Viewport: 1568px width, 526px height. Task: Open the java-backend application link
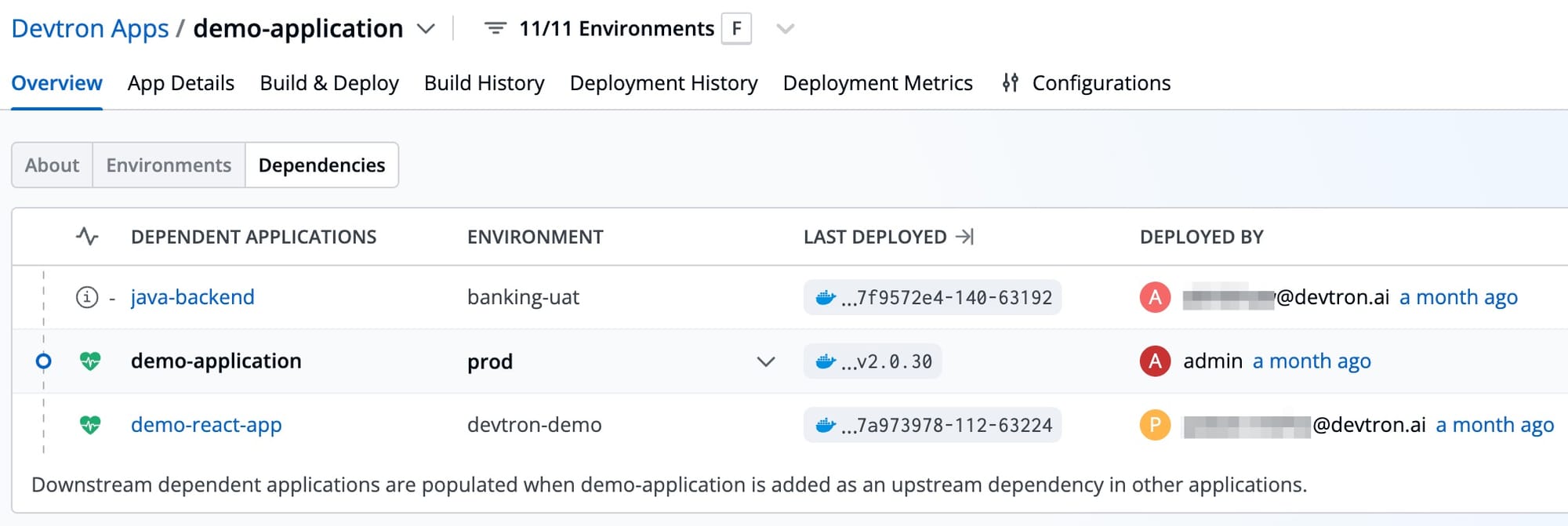pos(193,297)
